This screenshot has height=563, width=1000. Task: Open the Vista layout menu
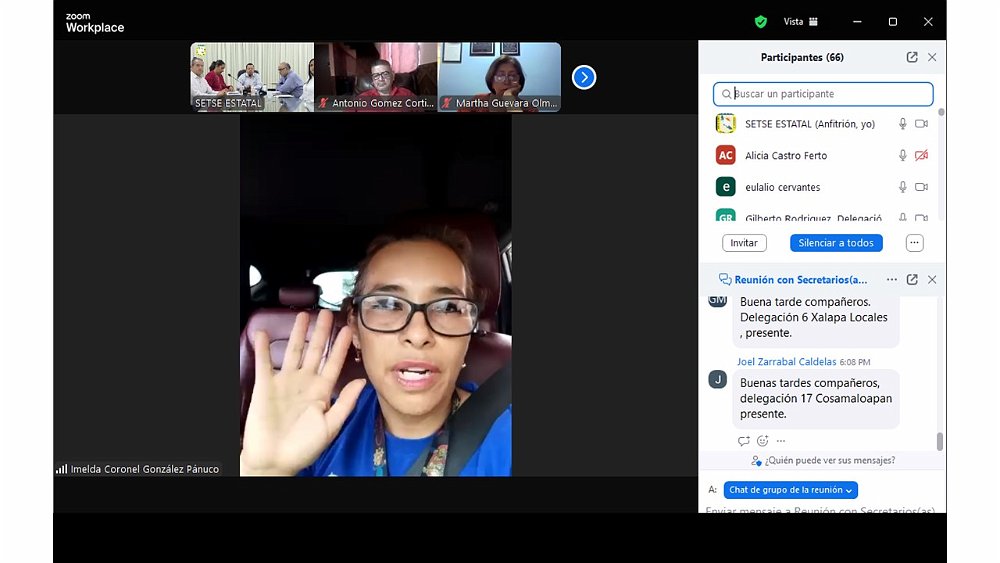[800, 21]
